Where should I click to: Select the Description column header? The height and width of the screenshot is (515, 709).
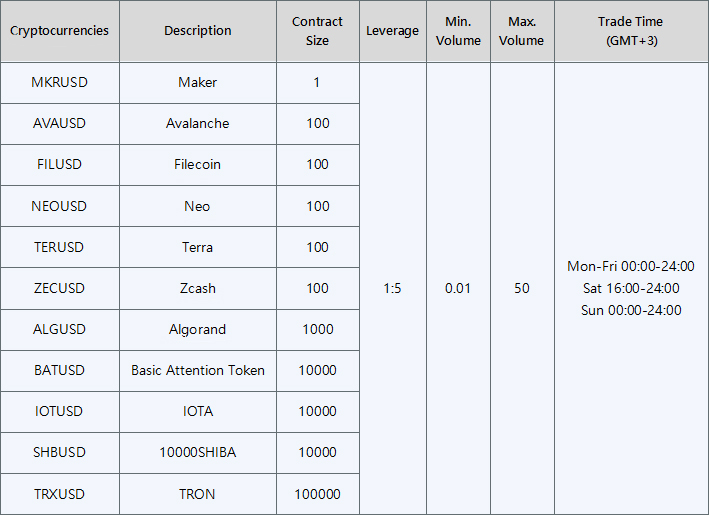click(x=198, y=31)
